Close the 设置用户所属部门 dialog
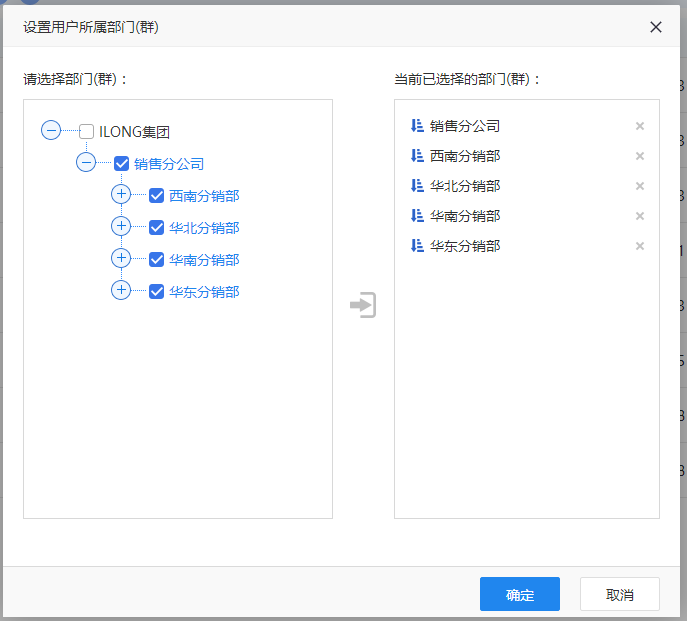687x621 pixels. [x=656, y=27]
